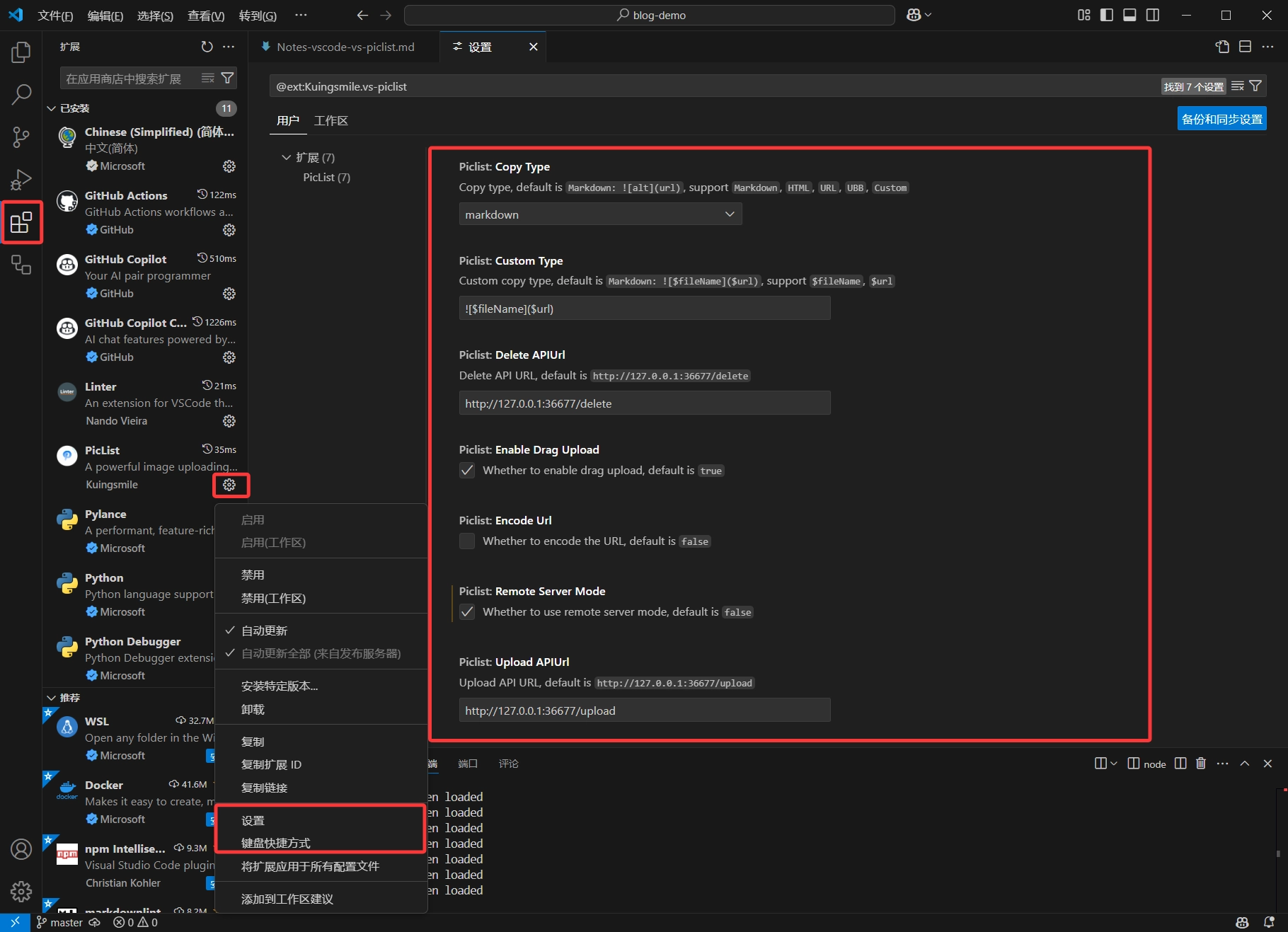This screenshot has width=1288, height=932.
Task: Collapse the 推荐 recommended section
Action: coord(69,698)
